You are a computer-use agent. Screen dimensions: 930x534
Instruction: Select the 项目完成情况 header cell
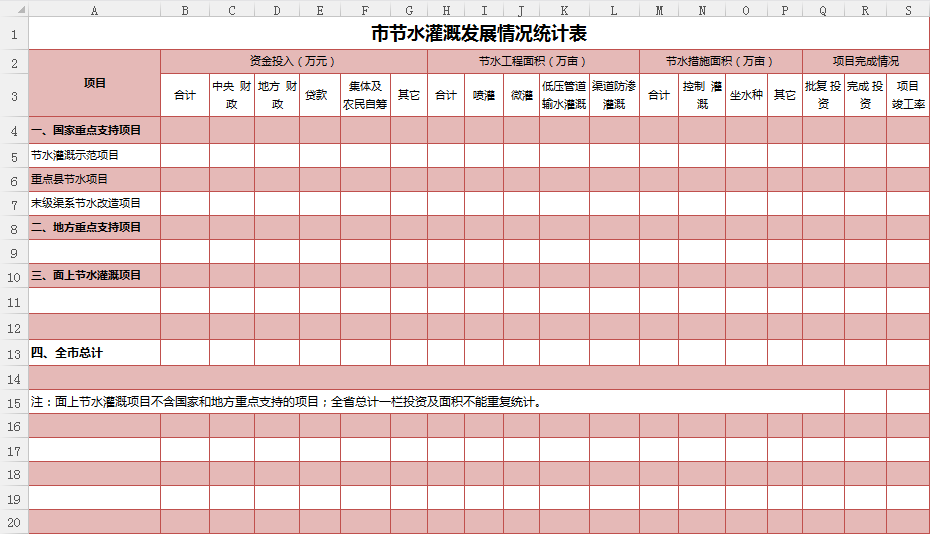(865, 61)
